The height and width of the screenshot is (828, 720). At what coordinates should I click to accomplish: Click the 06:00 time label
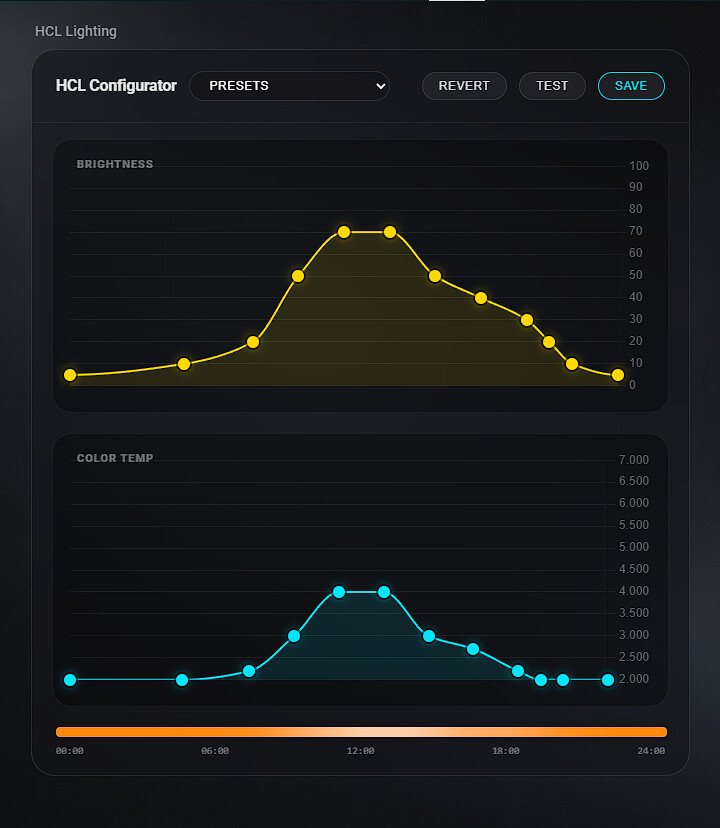pos(215,751)
